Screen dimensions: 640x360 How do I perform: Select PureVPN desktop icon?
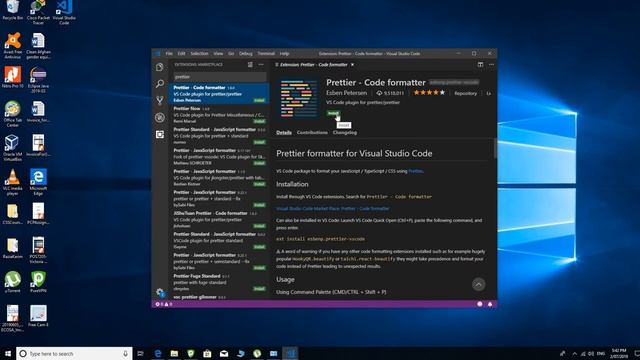coord(38,282)
